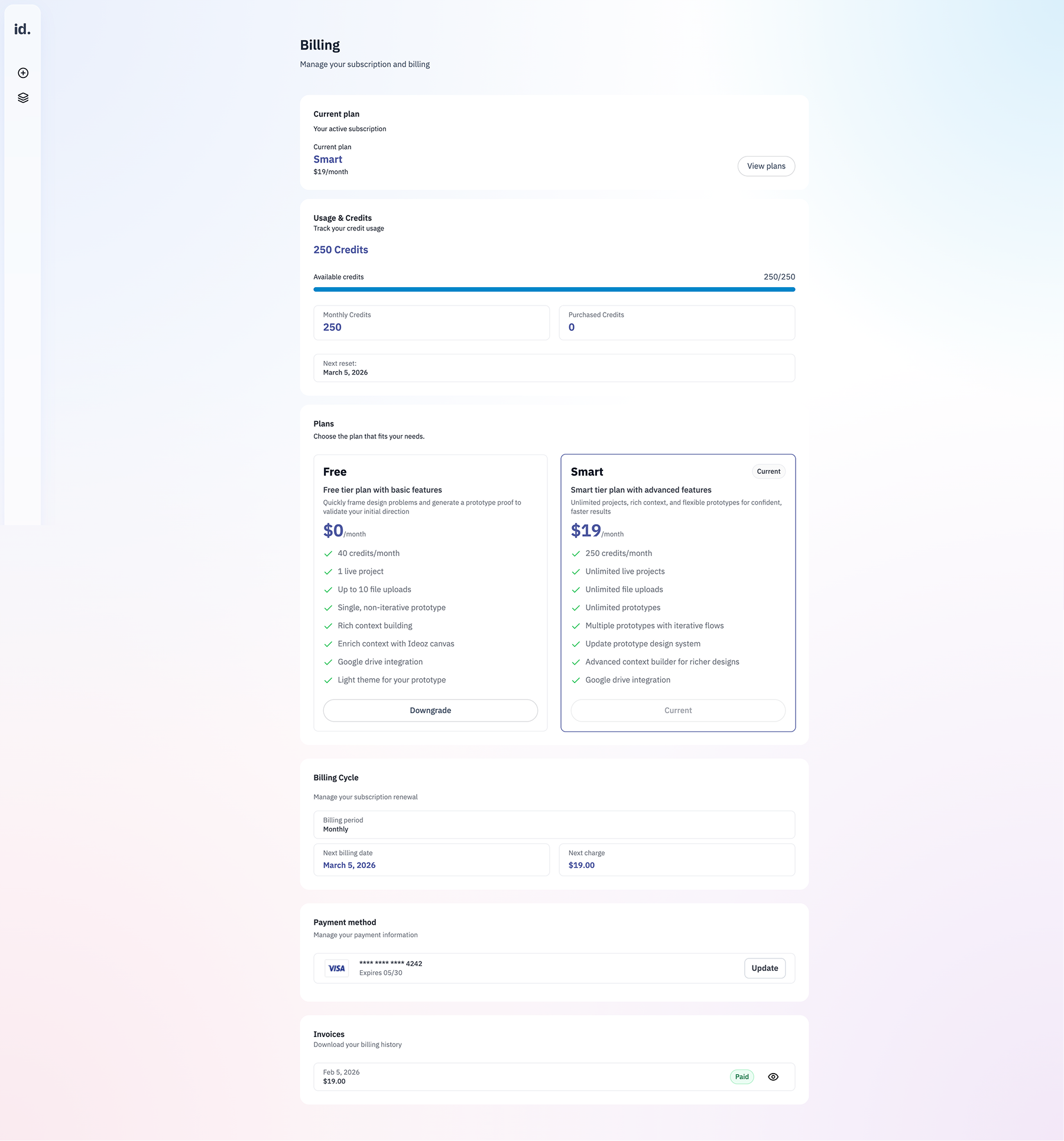Click checkmark beside Unlimited live projects

tap(576, 572)
